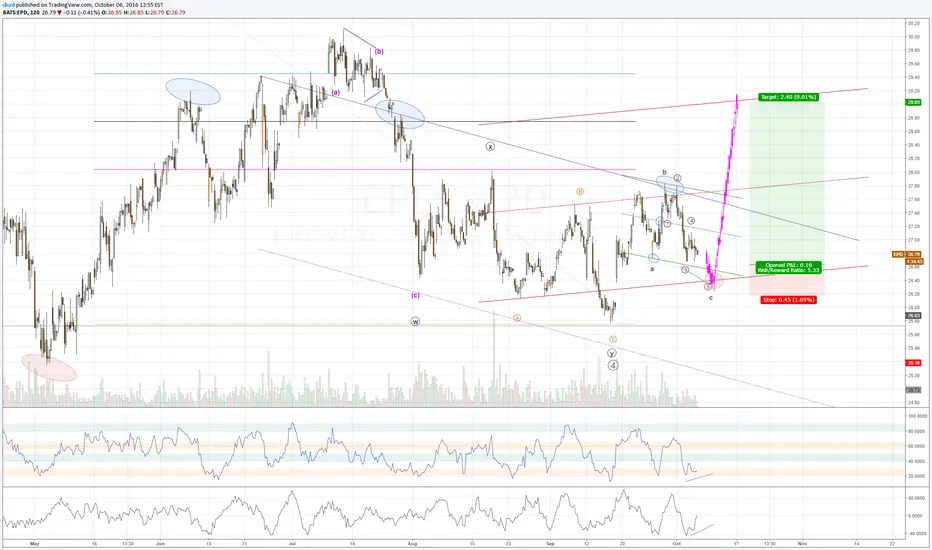Select the green profit zone of long position
The height and width of the screenshot is (550, 932).
pos(787,181)
